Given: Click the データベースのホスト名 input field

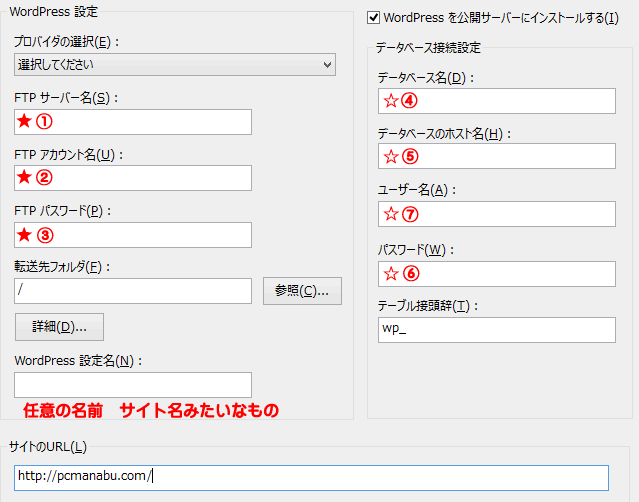Looking at the screenshot, I should tap(497, 156).
